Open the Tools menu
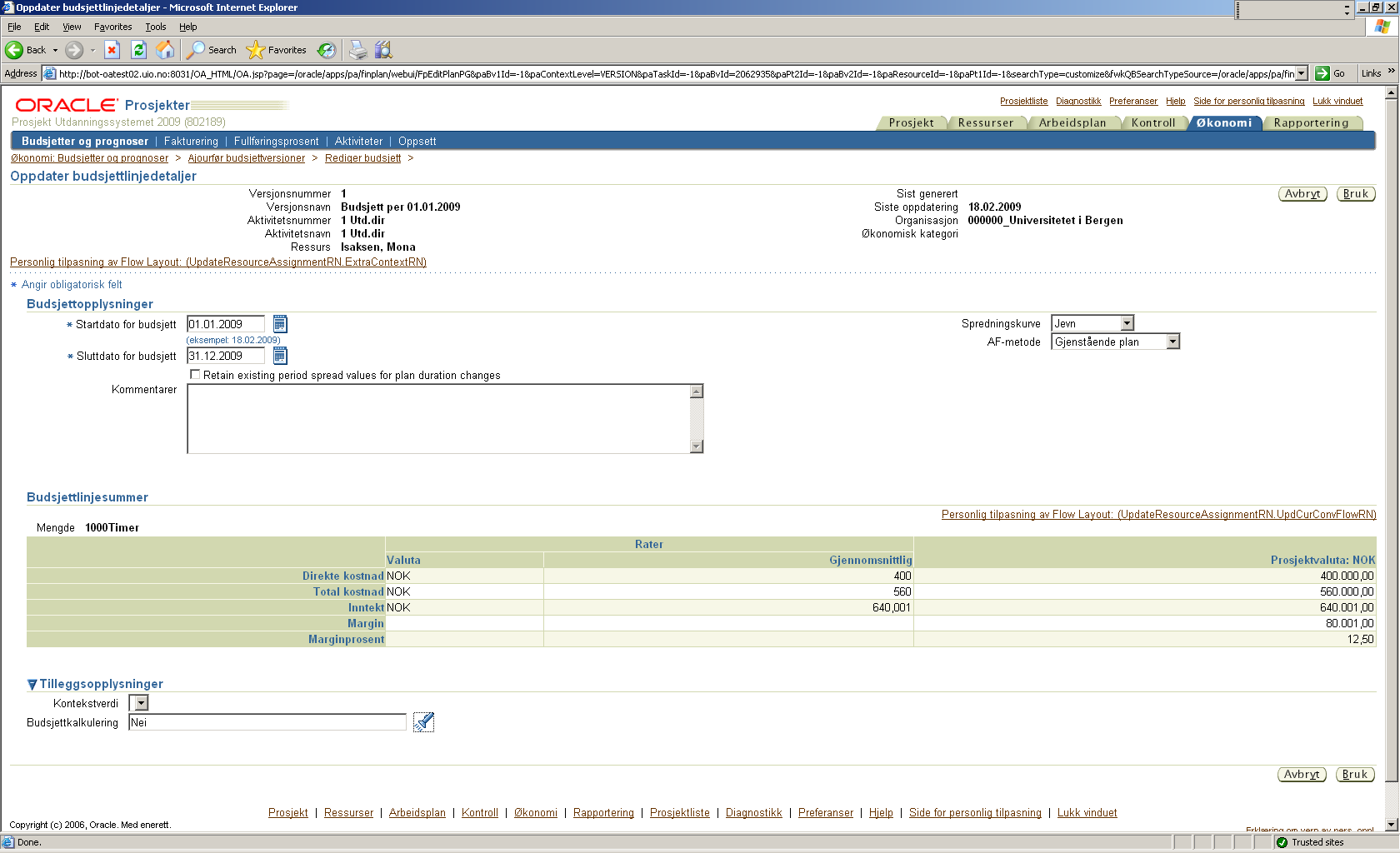1400x853 pixels. [x=156, y=27]
